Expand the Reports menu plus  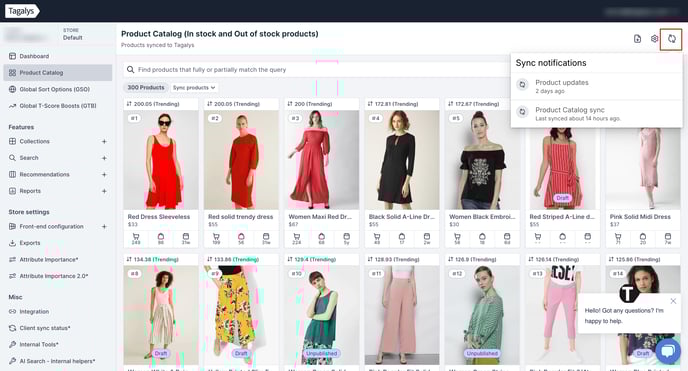104,191
